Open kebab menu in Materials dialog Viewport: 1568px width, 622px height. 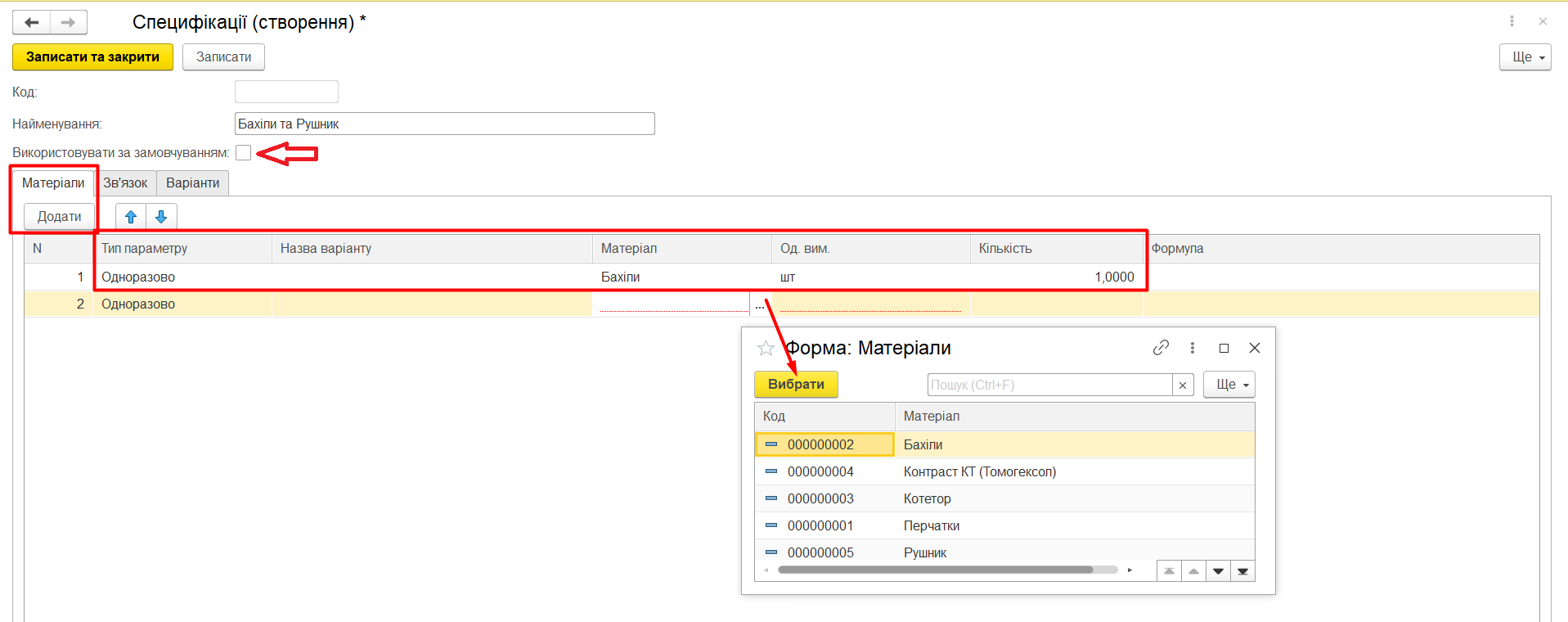[1193, 348]
